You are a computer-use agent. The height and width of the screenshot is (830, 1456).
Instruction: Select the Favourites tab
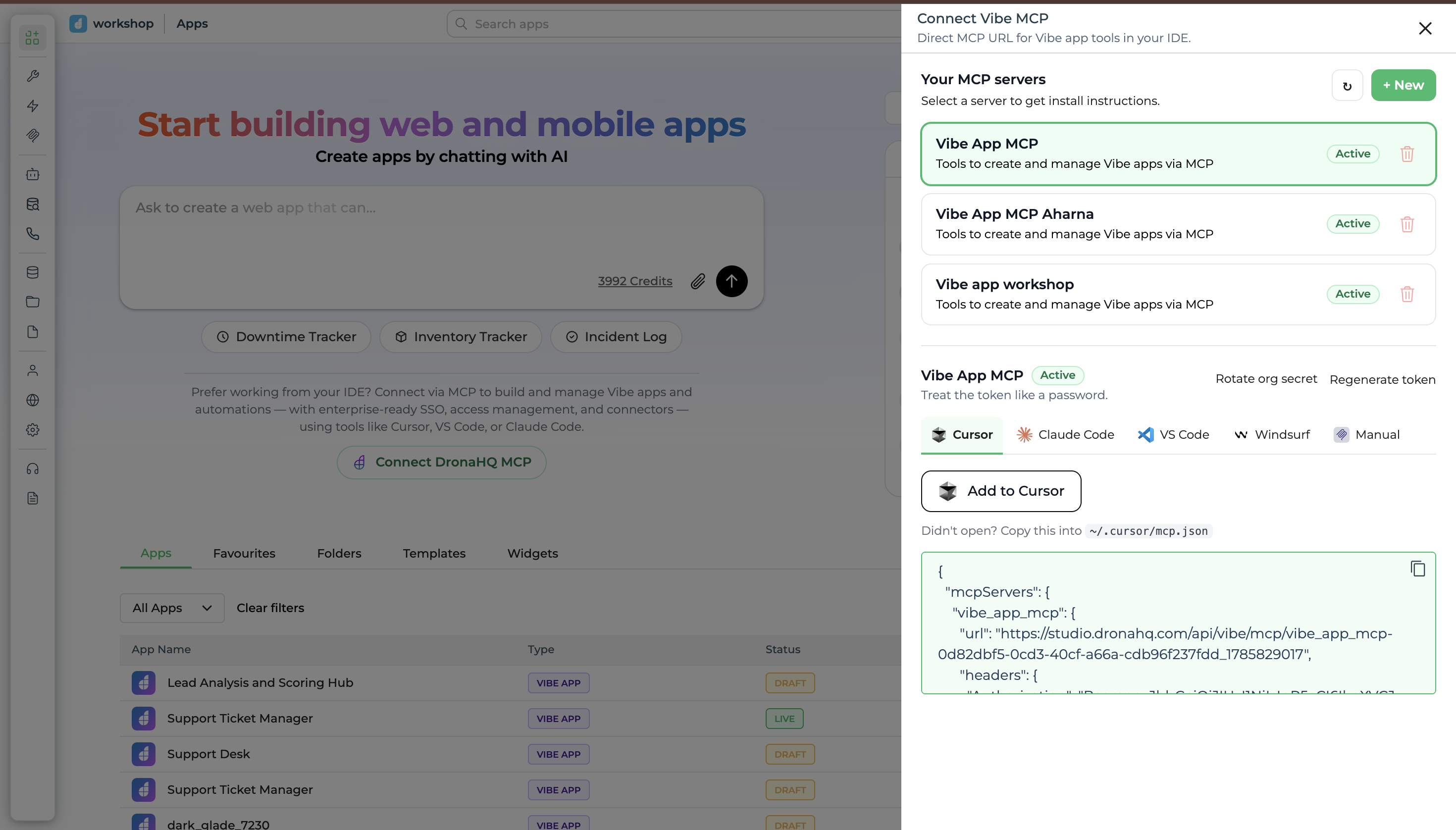[244, 554]
